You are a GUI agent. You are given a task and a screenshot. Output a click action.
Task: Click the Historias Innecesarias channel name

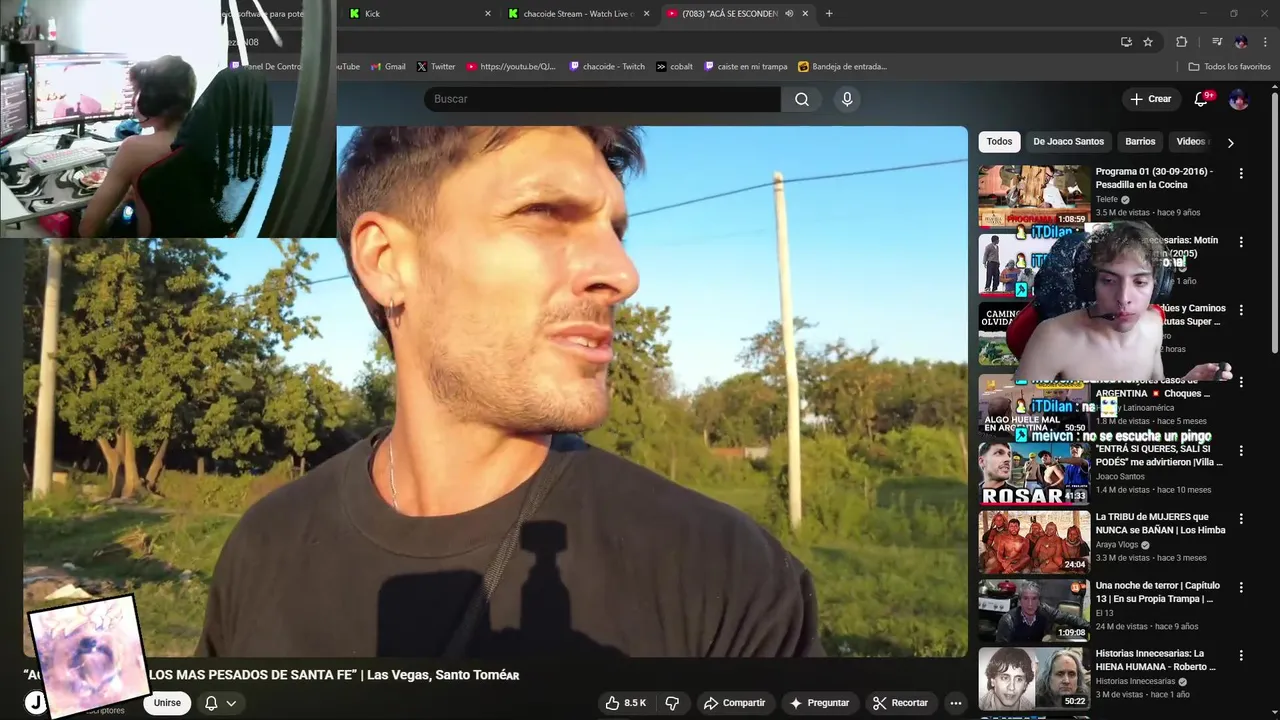pos(1135,681)
